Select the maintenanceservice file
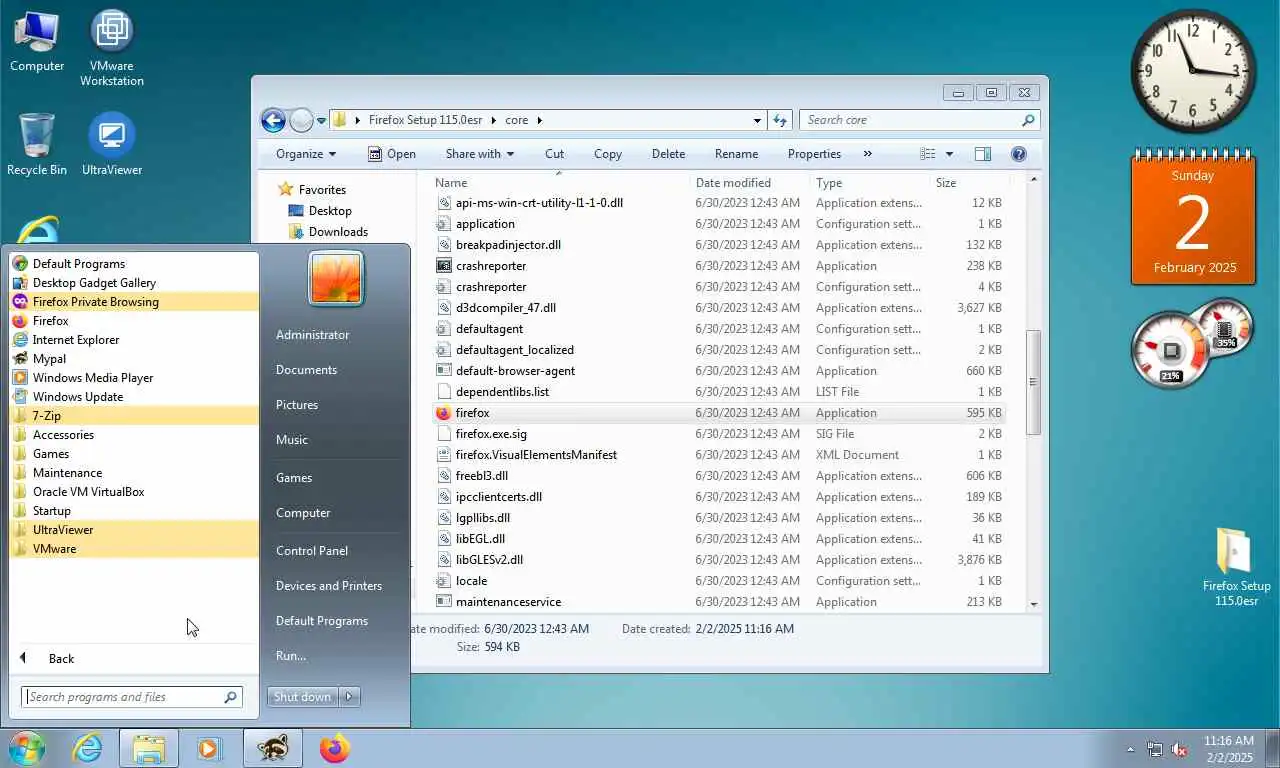 click(x=719, y=602)
